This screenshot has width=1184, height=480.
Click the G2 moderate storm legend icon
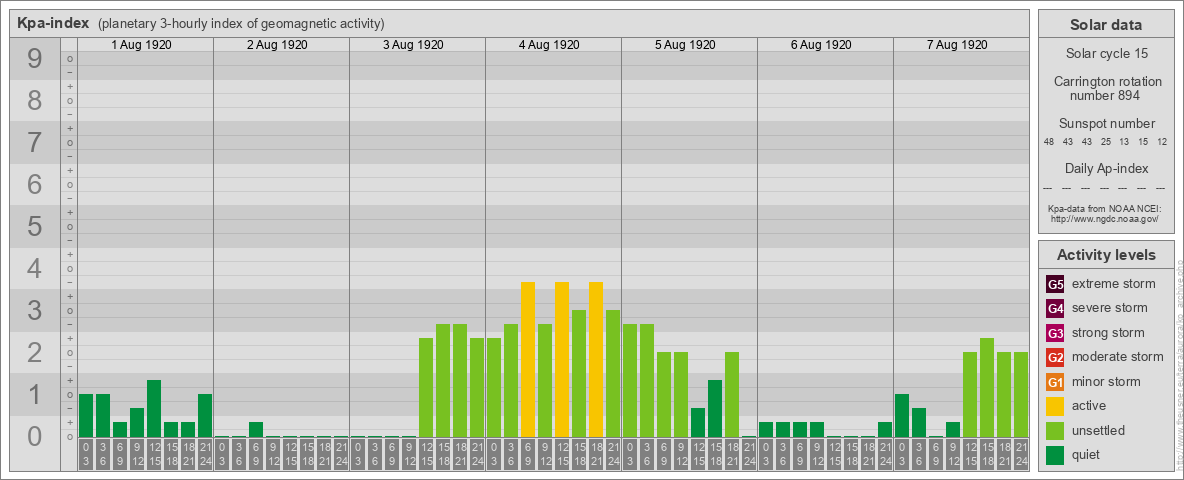(x=1056, y=357)
